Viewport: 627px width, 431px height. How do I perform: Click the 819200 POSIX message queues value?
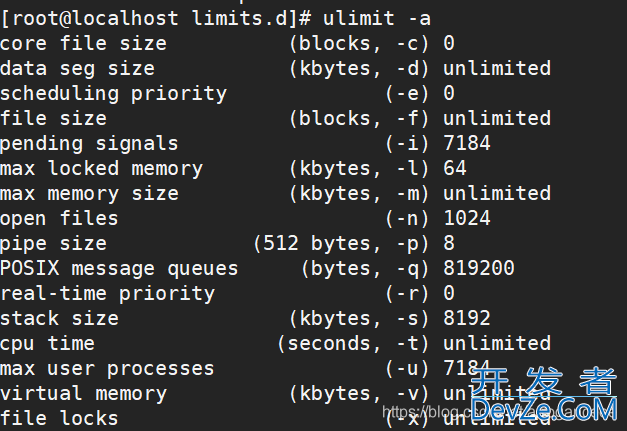tap(479, 268)
